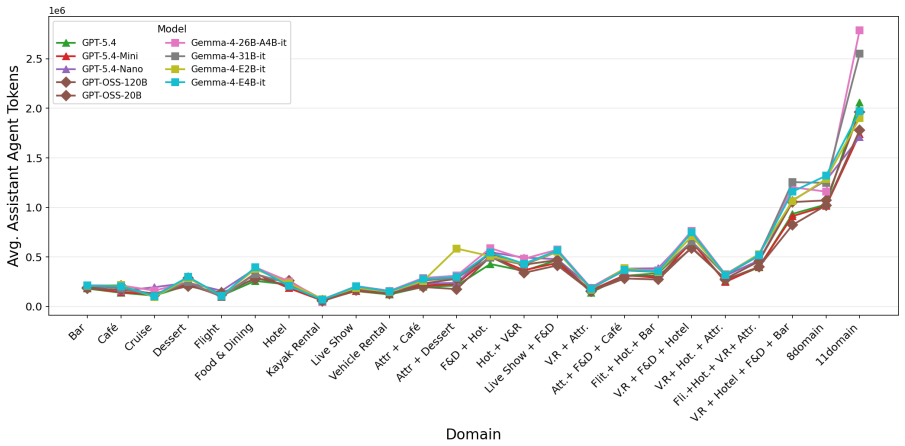Click the "1e6" scale exponent label
The width and height of the screenshot is (905, 446).
56,10
